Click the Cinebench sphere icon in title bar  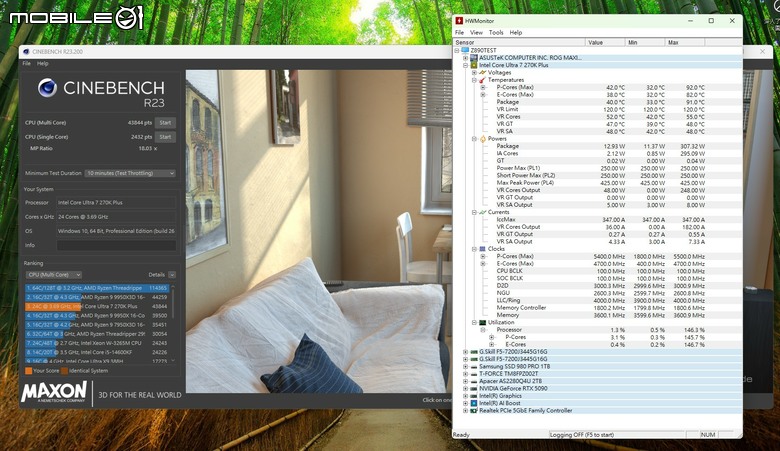click(x=26, y=52)
